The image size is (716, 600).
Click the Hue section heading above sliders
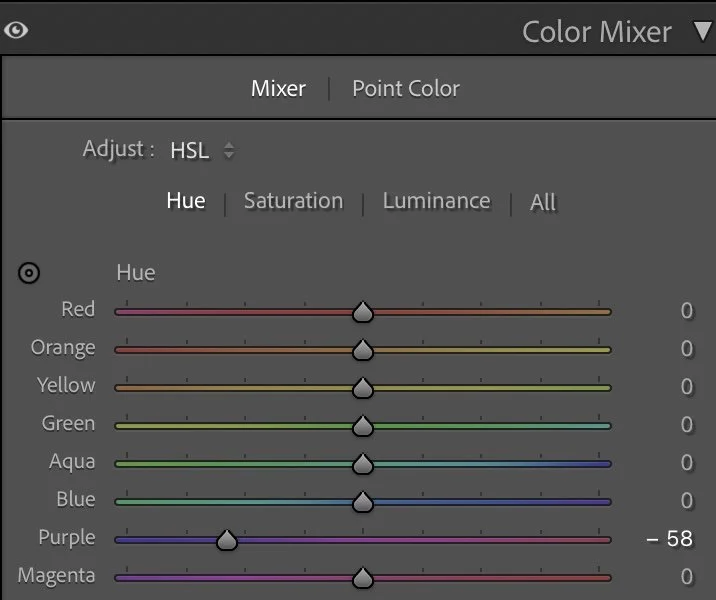136,273
